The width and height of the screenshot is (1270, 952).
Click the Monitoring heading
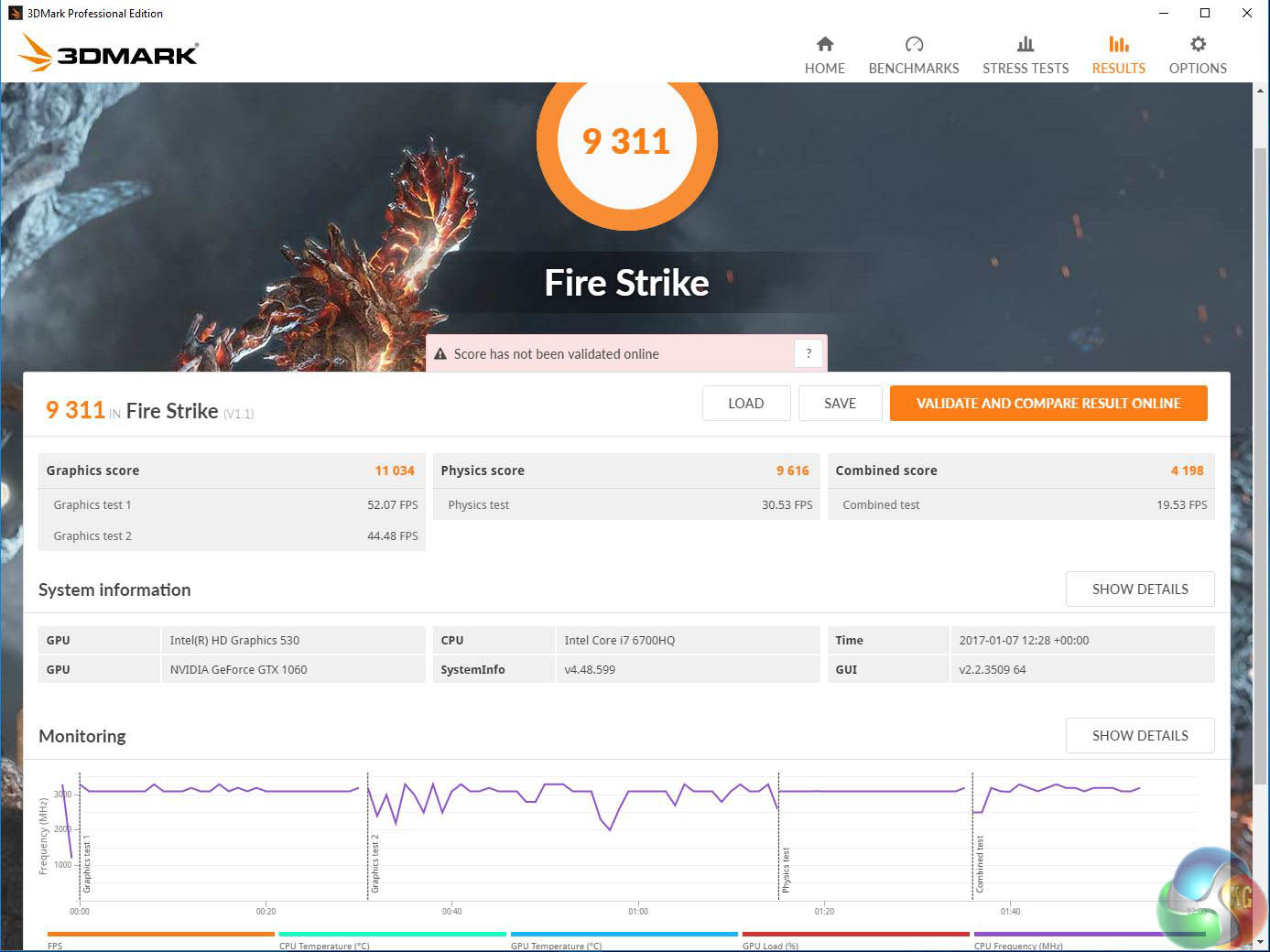tap(82, 737)
